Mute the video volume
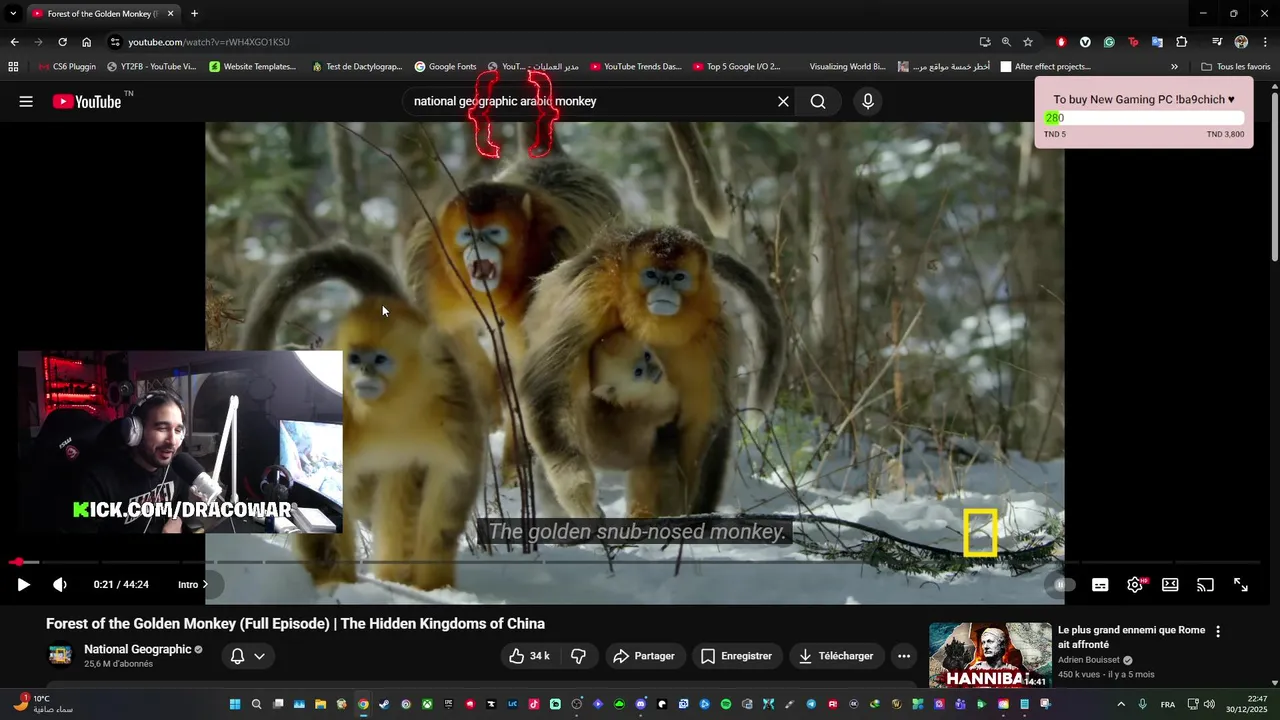Viewport: 1280px width, 720px height. (60, 585)
